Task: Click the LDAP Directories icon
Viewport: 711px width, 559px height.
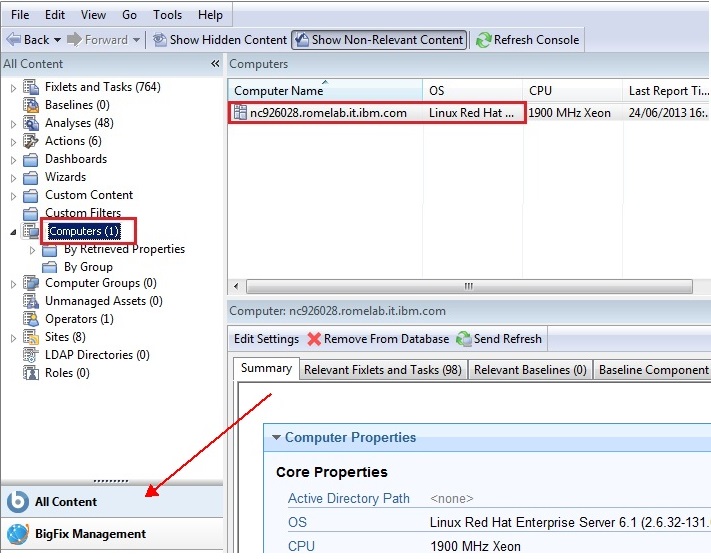Action: 31,355
